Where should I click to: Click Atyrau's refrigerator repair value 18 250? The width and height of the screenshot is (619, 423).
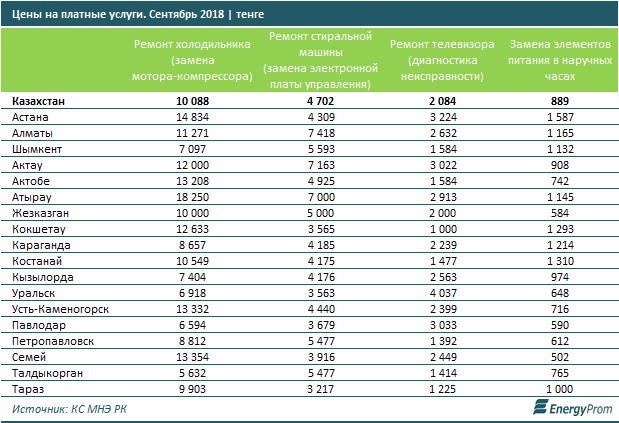pos(192,197)
